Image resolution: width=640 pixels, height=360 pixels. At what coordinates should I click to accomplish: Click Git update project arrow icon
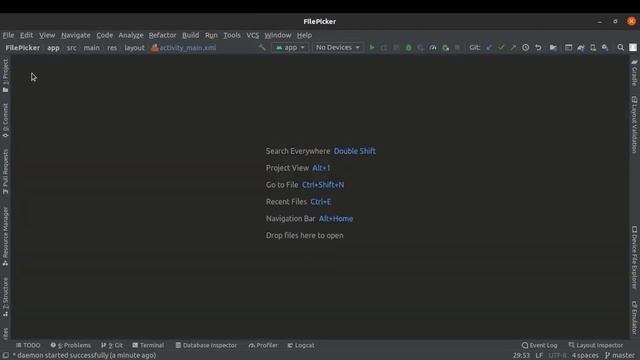(x=489, y=47)
